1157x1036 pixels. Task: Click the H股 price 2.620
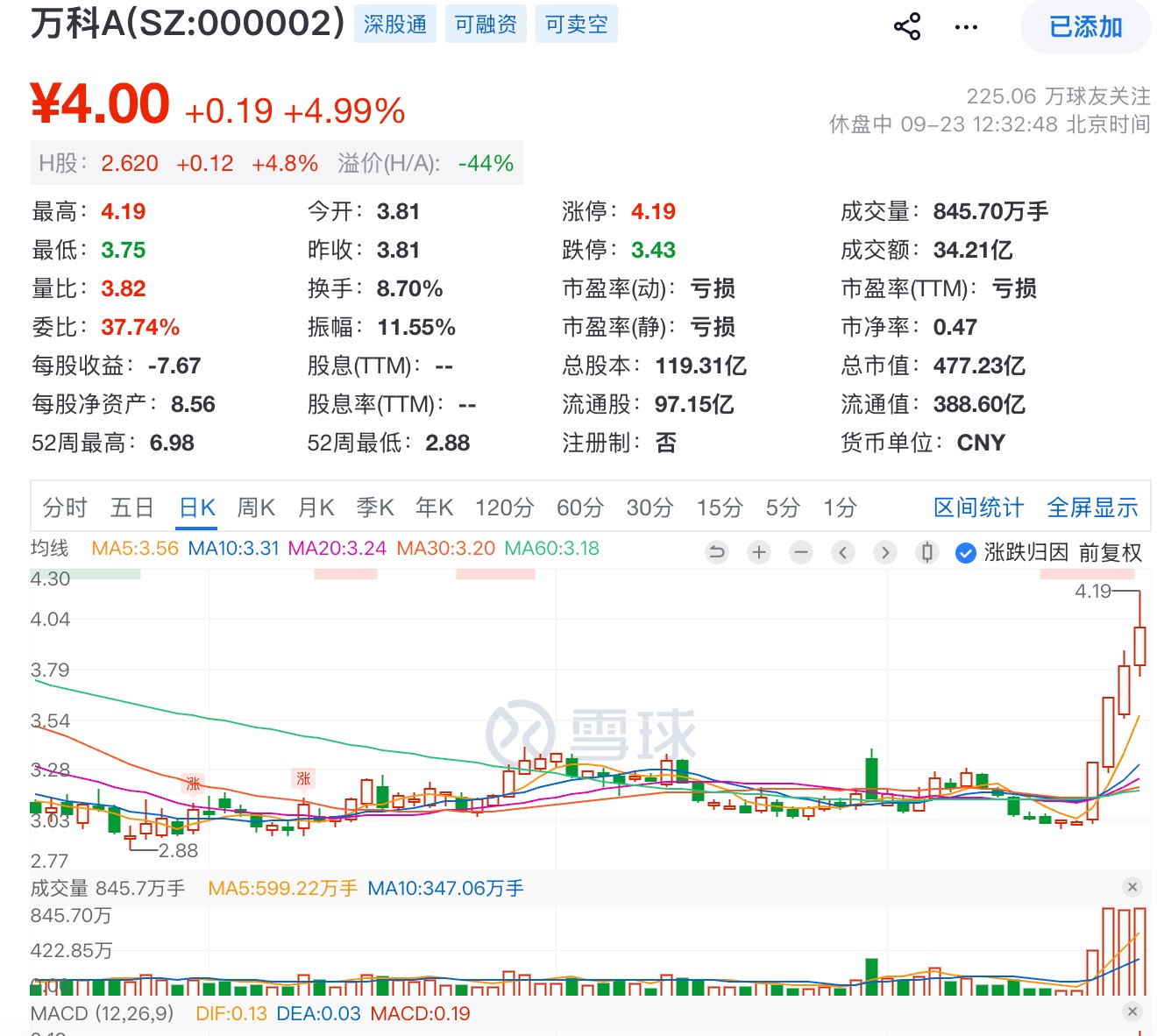coord(130,164)
